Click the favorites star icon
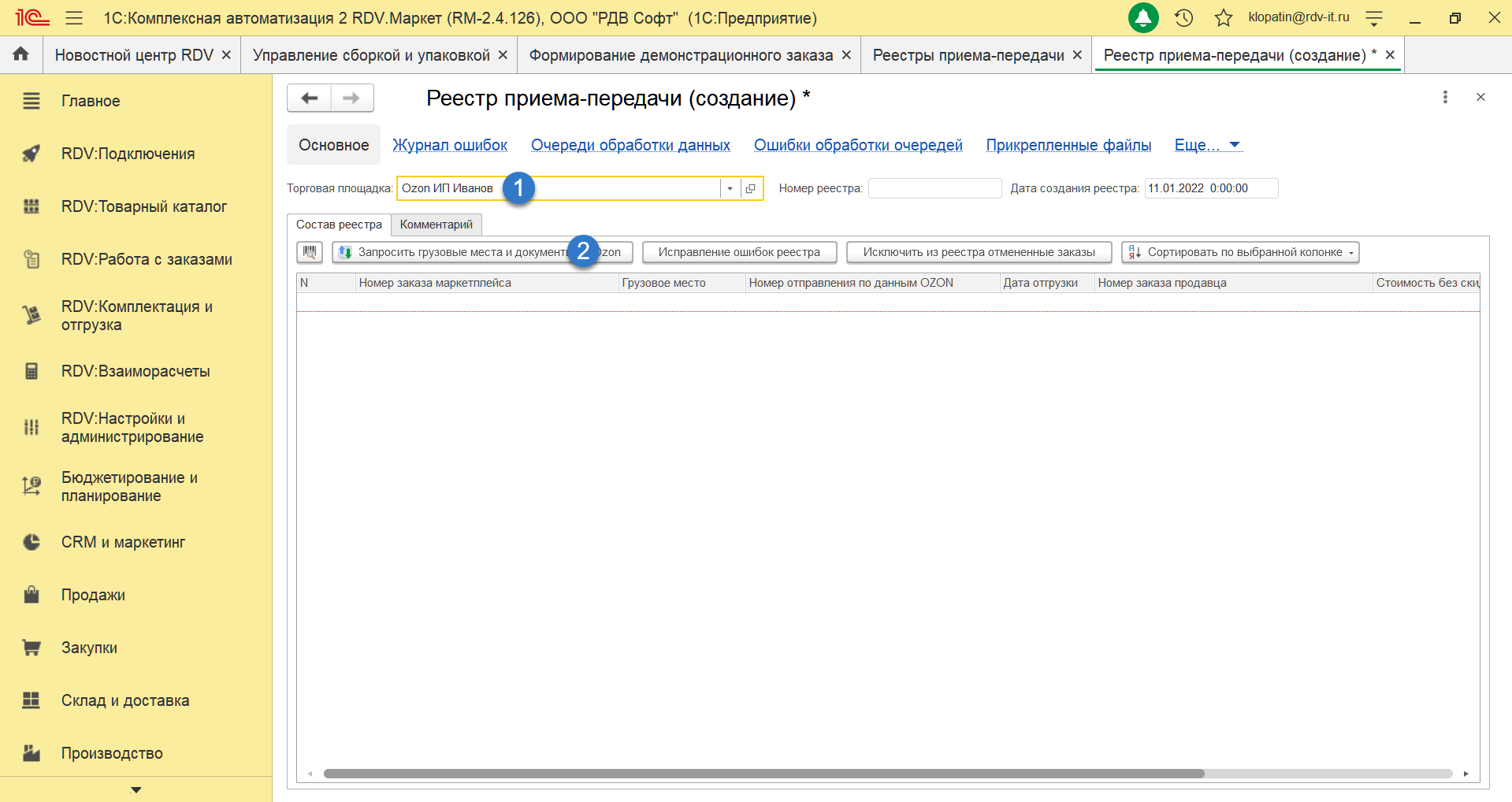The width and height of the screenshot is (1512, 802). tap(1223, 17)
